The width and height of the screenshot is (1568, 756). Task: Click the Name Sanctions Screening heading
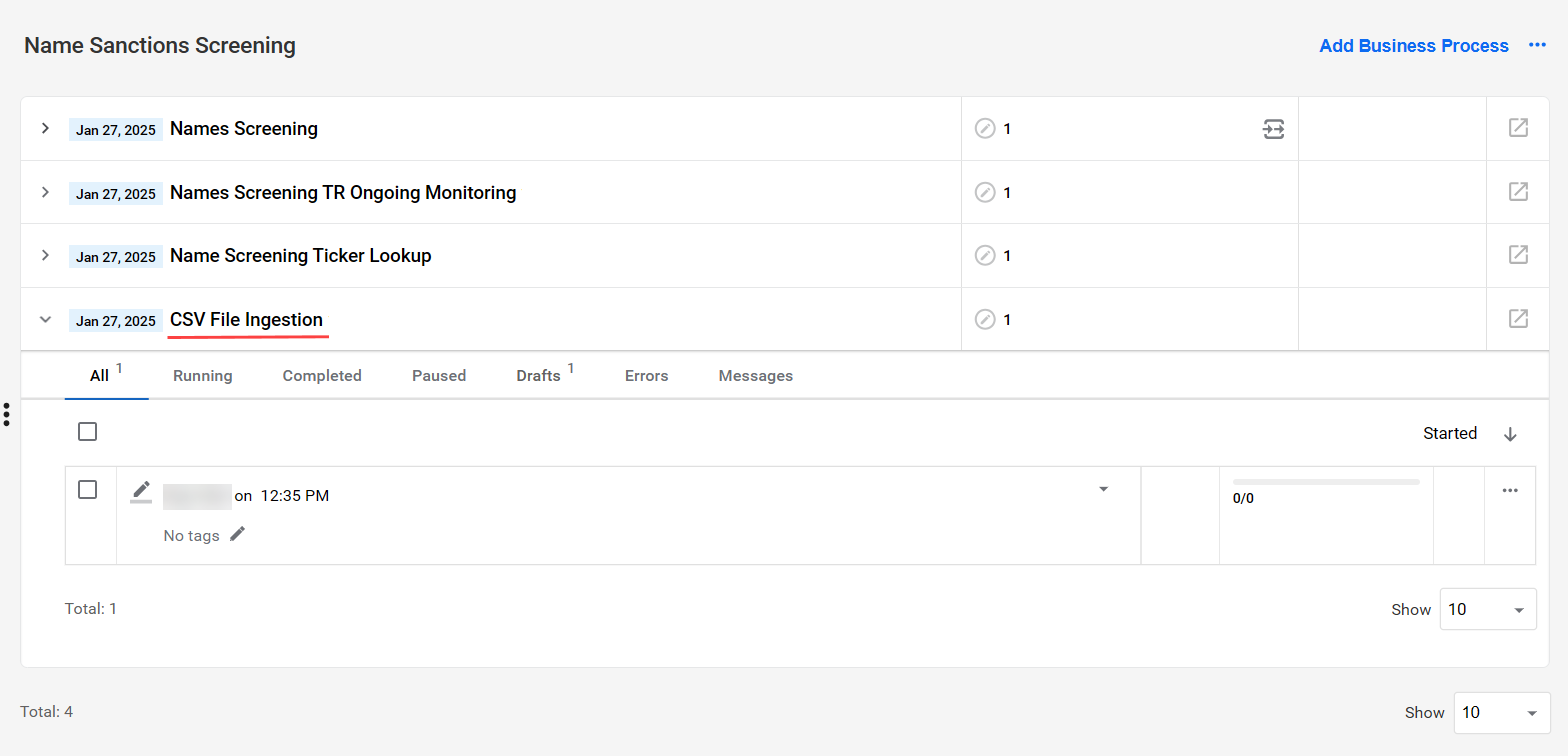160,46
